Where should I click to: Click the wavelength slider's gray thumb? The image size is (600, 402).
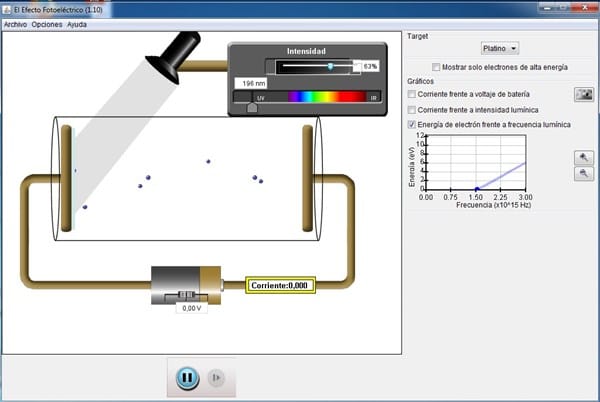pyautogui.click(x=251, y=107)
